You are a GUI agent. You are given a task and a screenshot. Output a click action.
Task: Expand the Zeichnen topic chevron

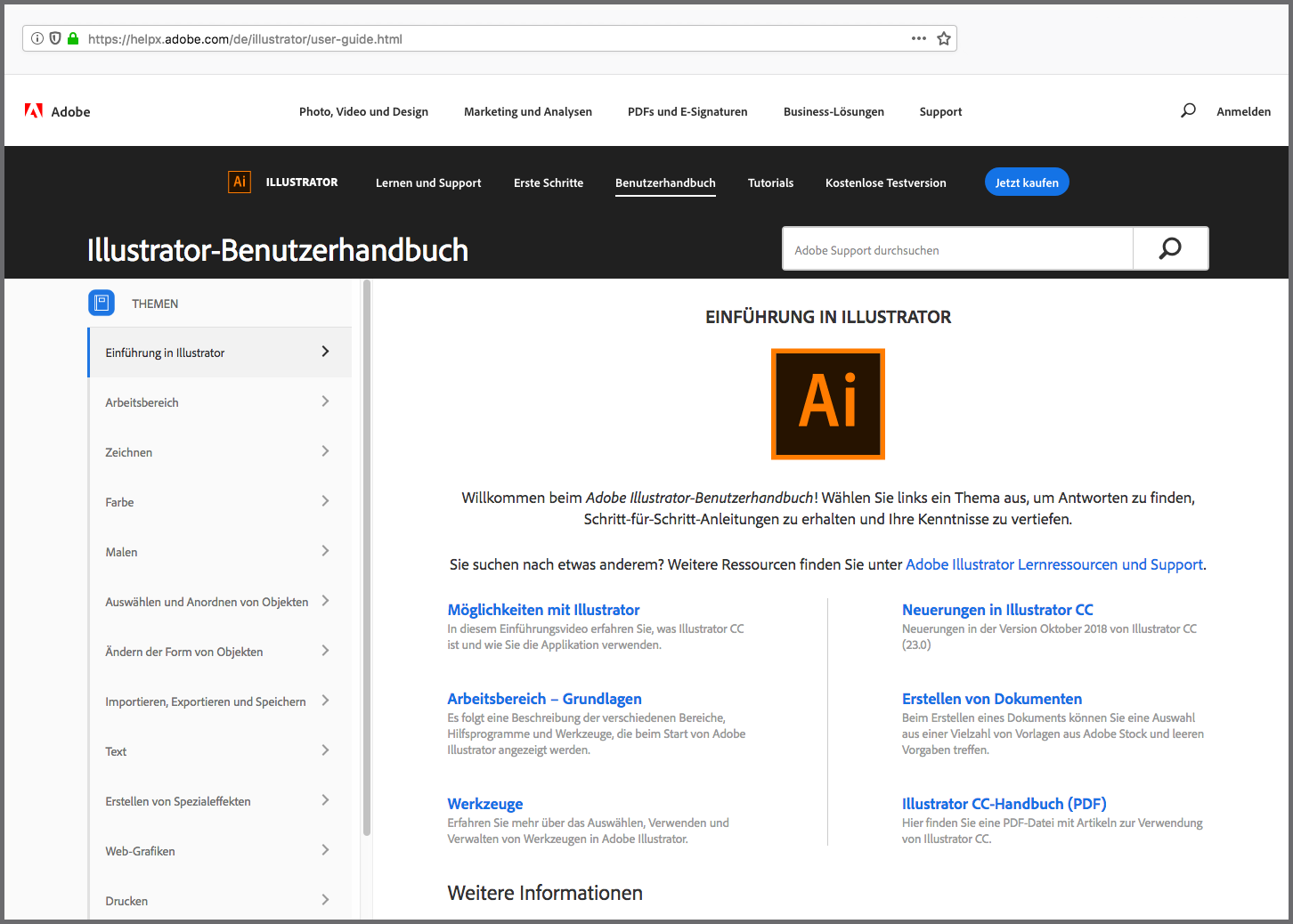tap(325, 451)
